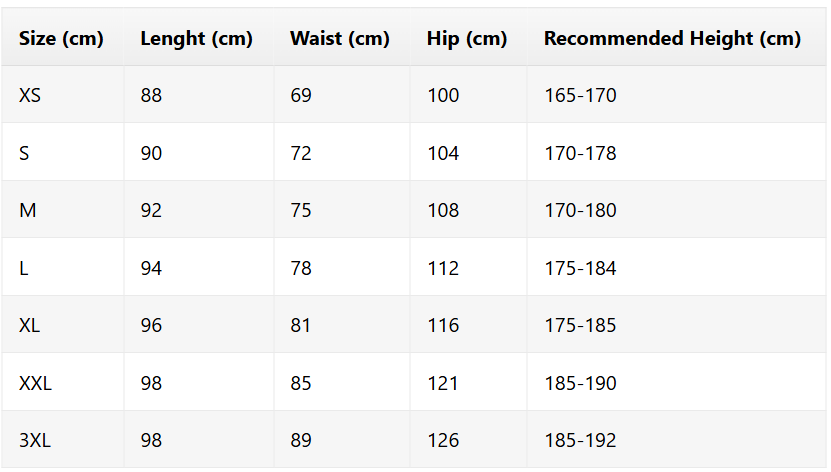
Task: Click the Waist (cm) column header
Action: coord(340,39)
